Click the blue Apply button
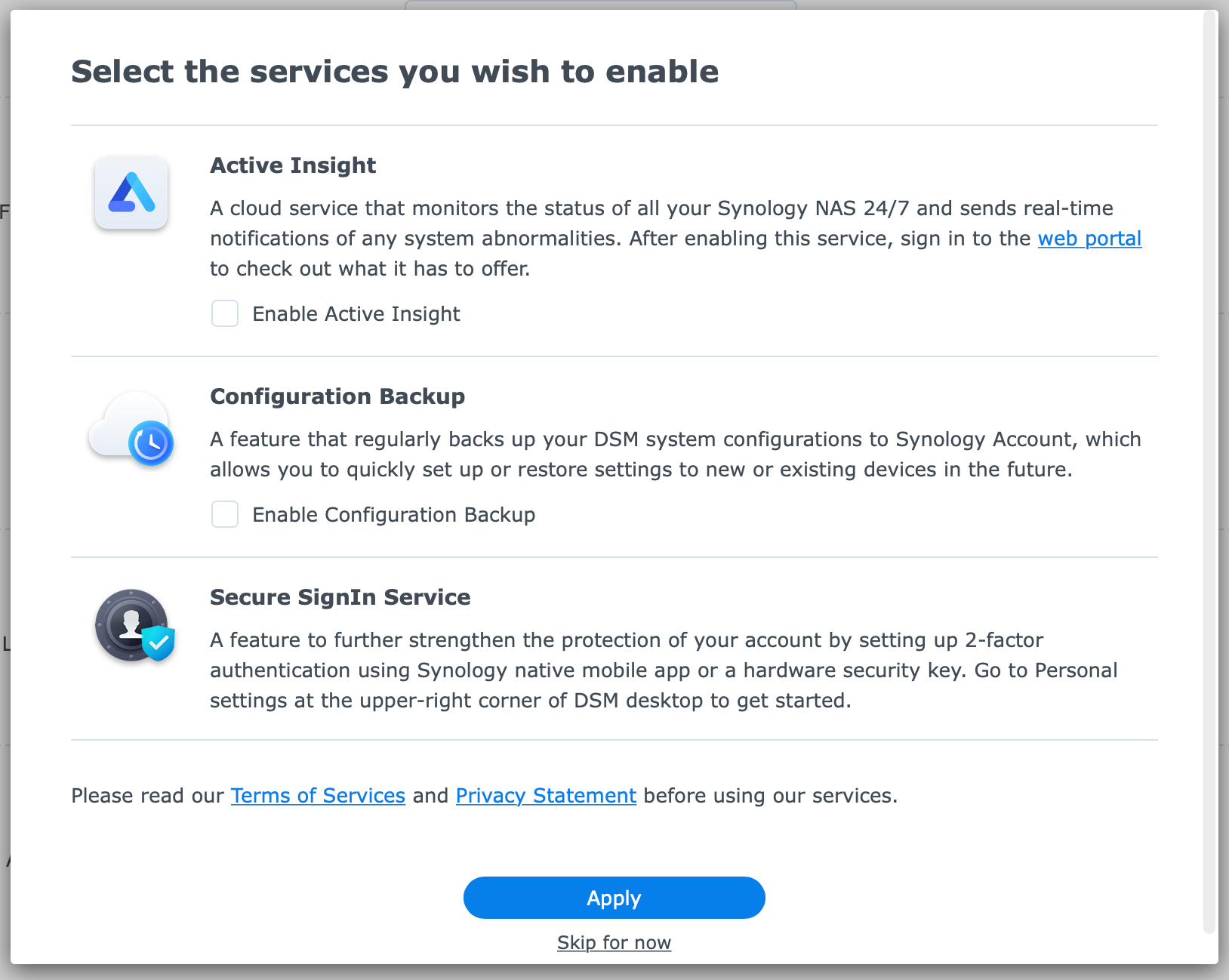Viewport: 1229px width, 980px height. click(614, 898)
